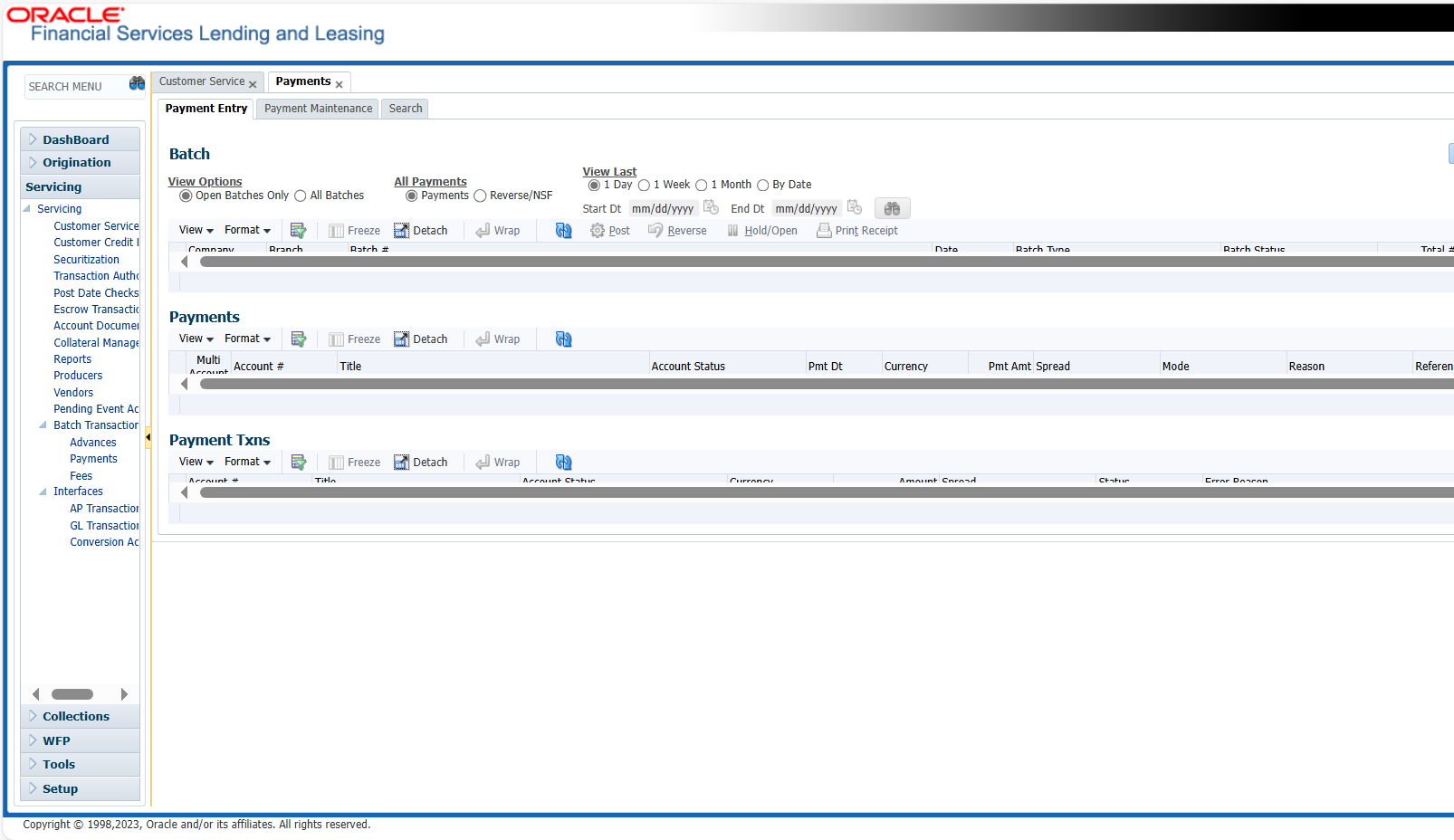This screenshot has width=1454, height=840.
Task: Detach the Payment Txns table
Action: pyautogui.click(x=420, y=463)
